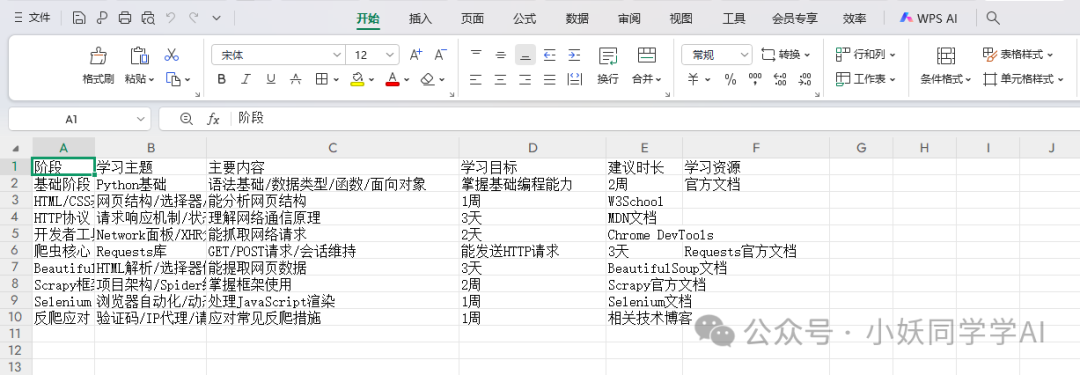Click the fx insert function icon
This screenshot has width=1080, height=375.
click(214, 119)
